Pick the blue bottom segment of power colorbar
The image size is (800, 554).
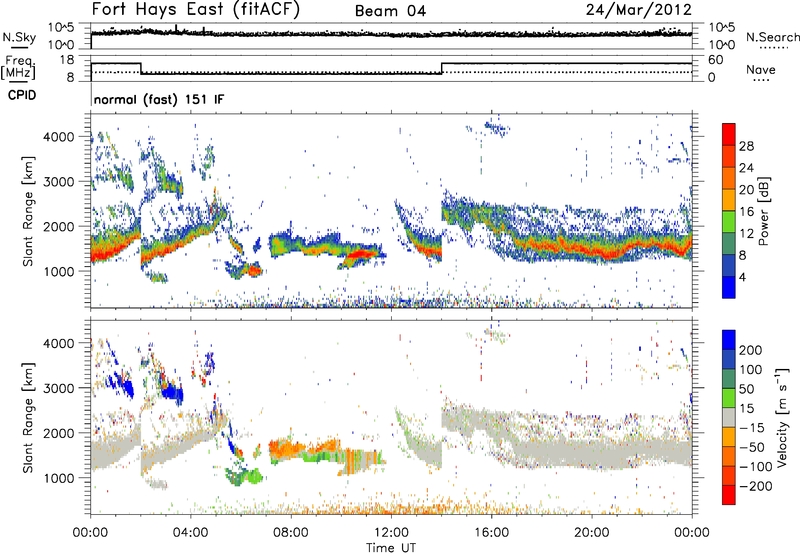point(729,287)
